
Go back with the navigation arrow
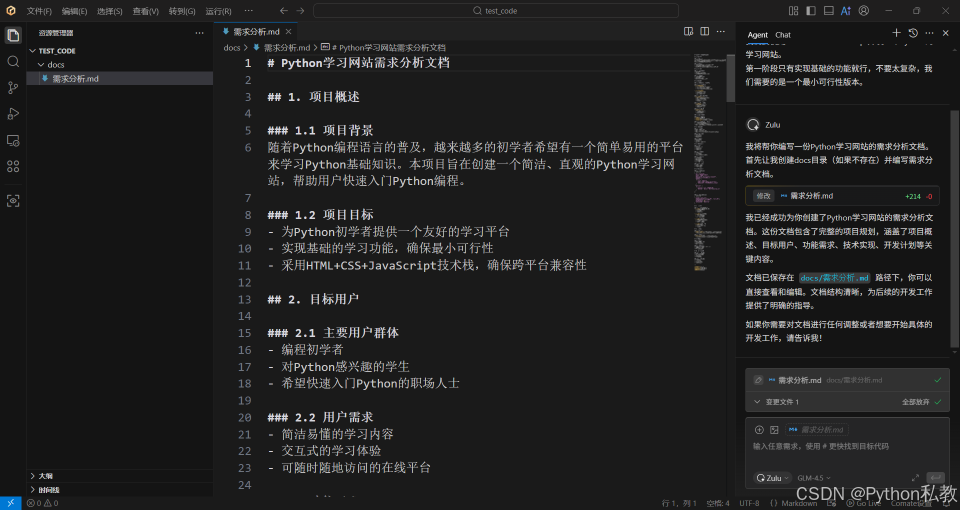click(x=283, y=10)
